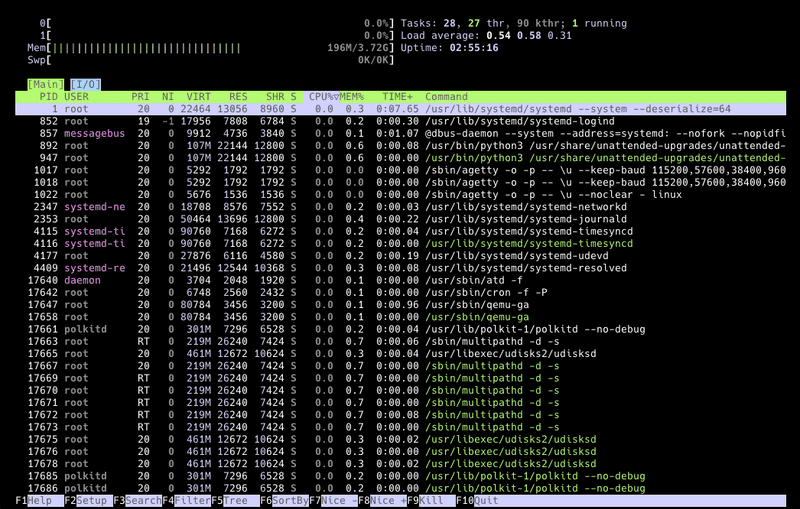Activate F4 Filter option
800x509 pixels.
192,501
